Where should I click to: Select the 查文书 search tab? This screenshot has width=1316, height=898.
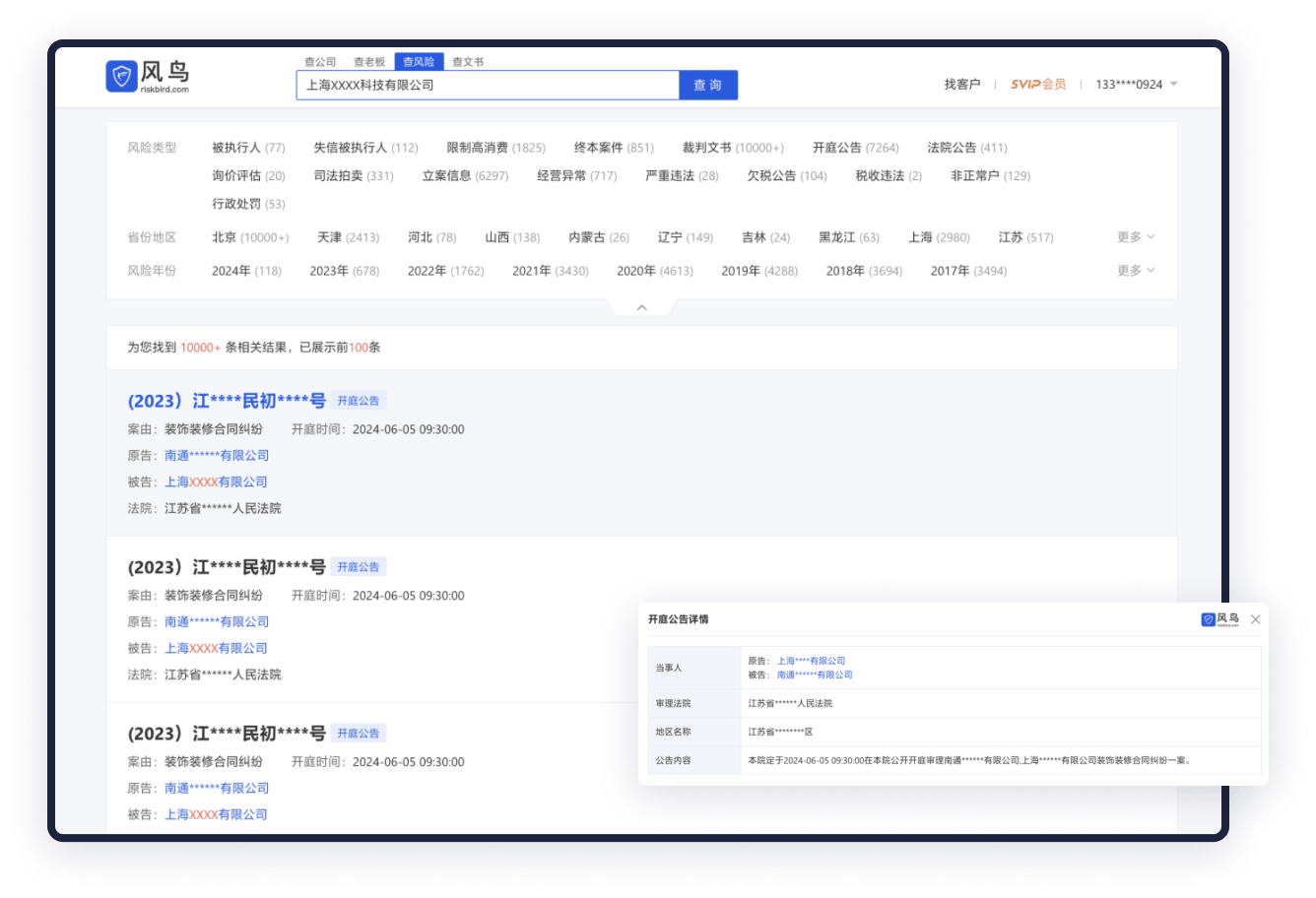468,62
